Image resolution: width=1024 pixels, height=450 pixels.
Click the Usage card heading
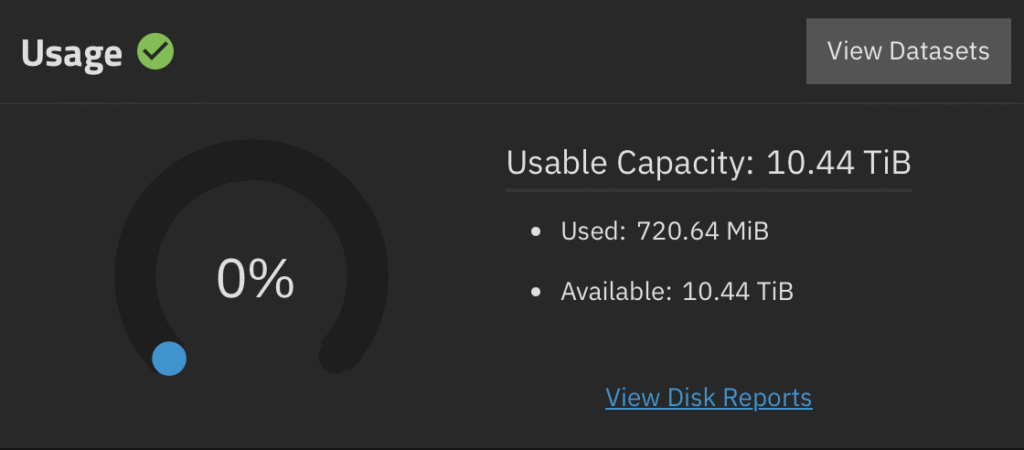pyautogui.click(x=71, y=53)
